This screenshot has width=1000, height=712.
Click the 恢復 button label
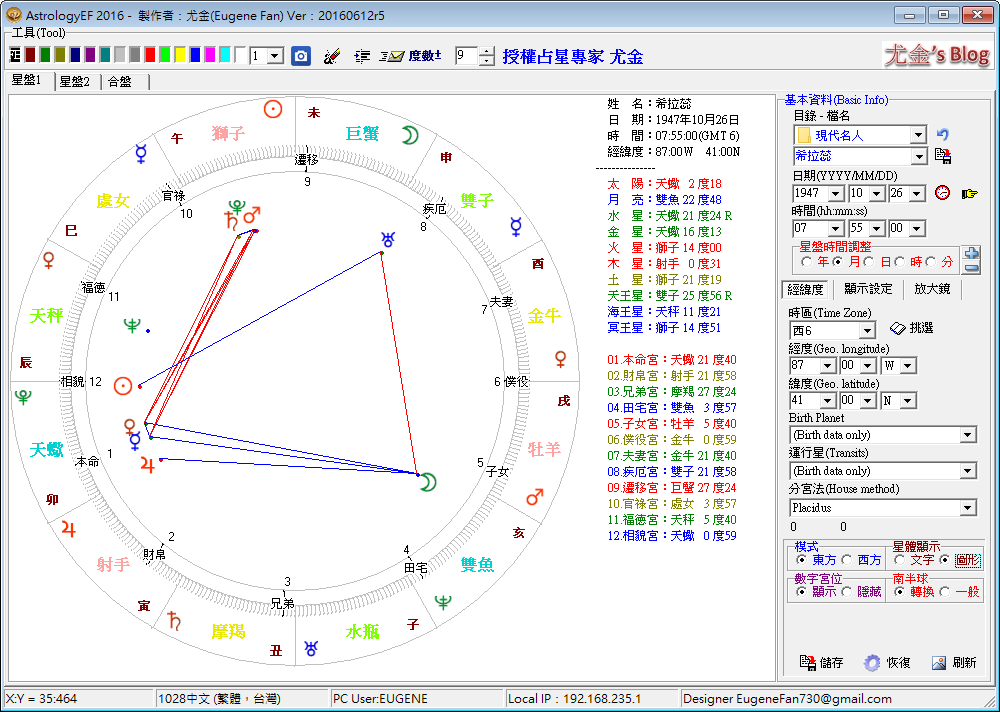[898, 664]
